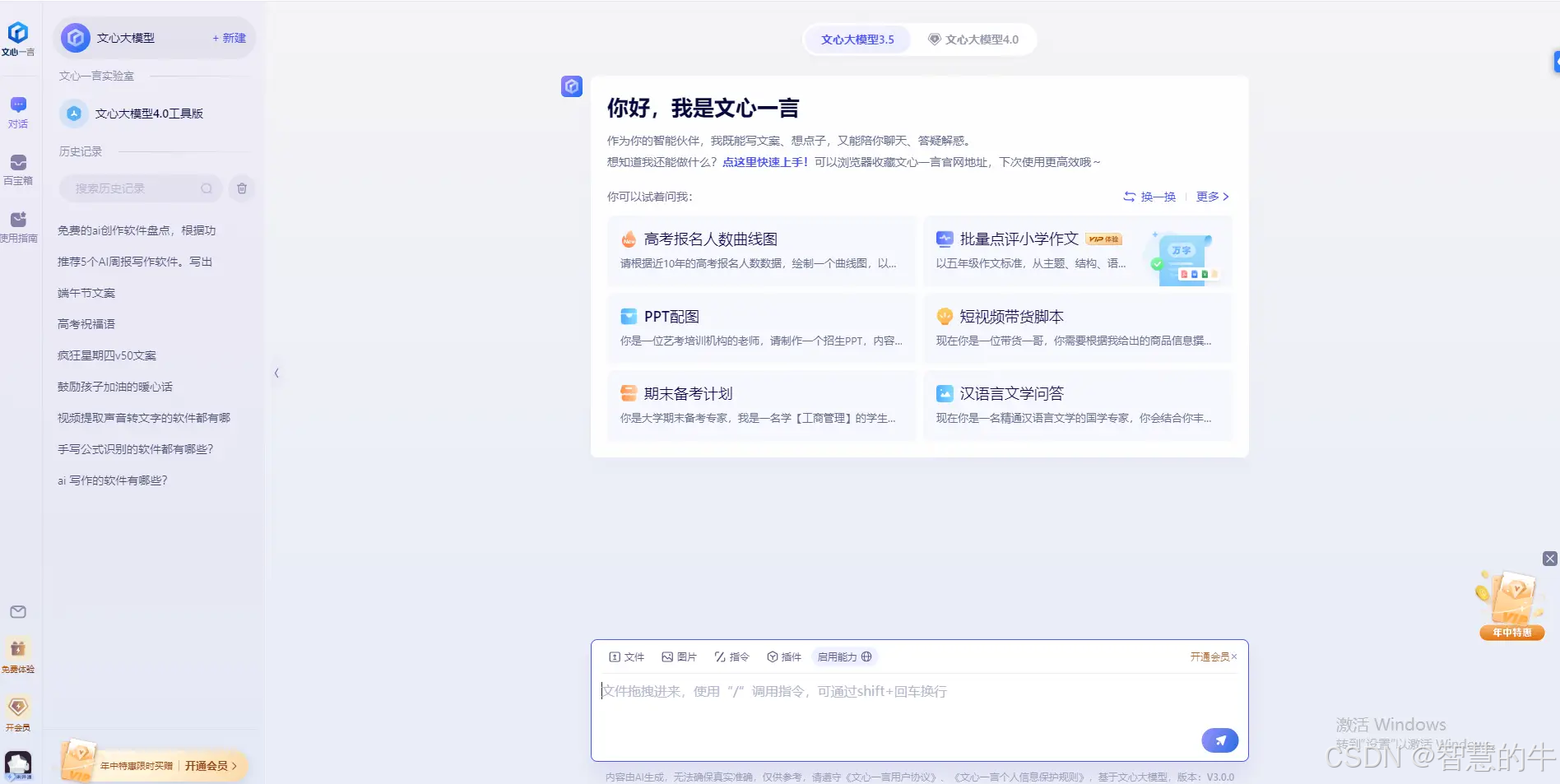Click the 文心一言 logo icon
Screen dimensions: 1560x784
click(18, 39)
